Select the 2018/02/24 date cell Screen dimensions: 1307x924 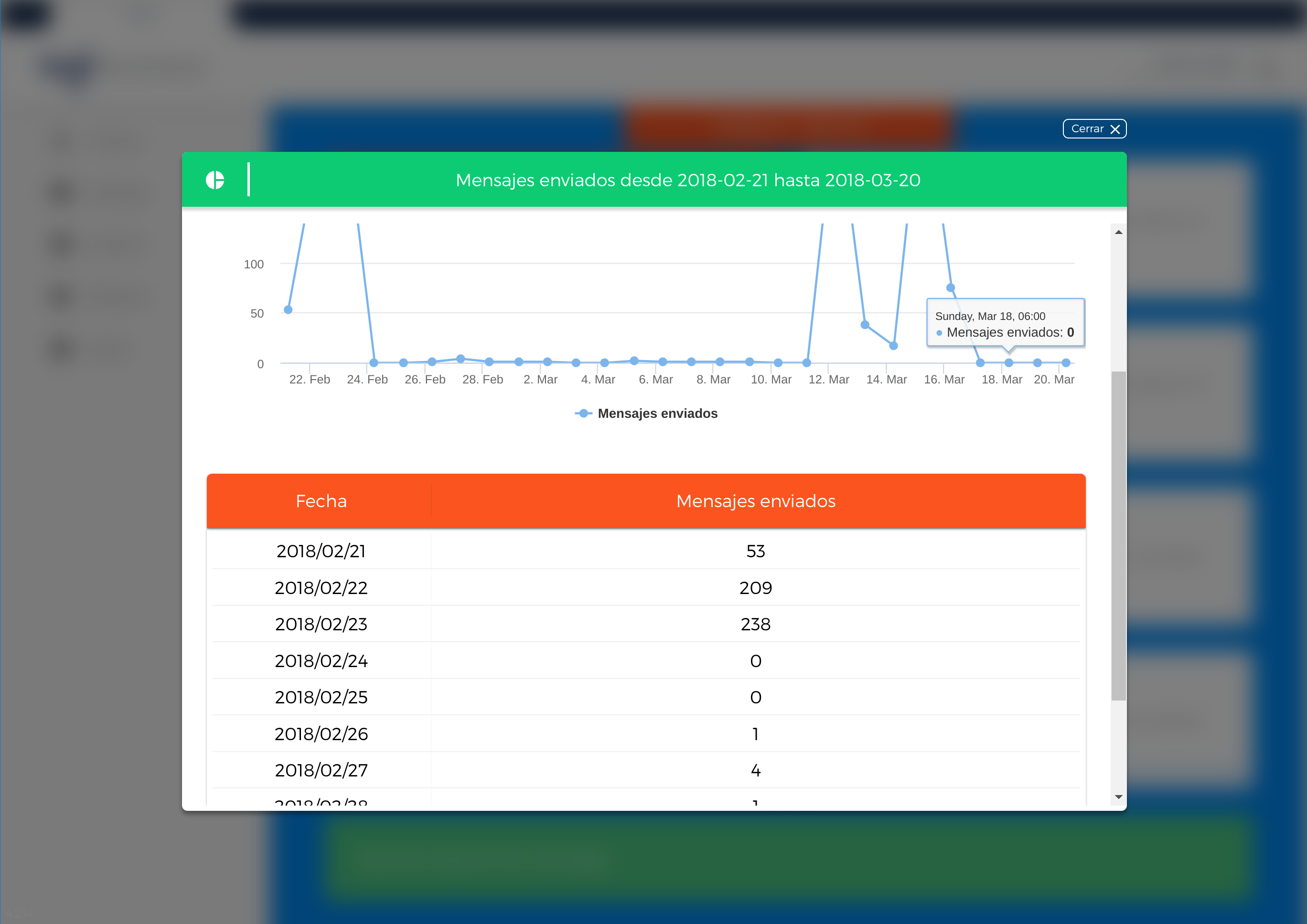coord(321,660)
